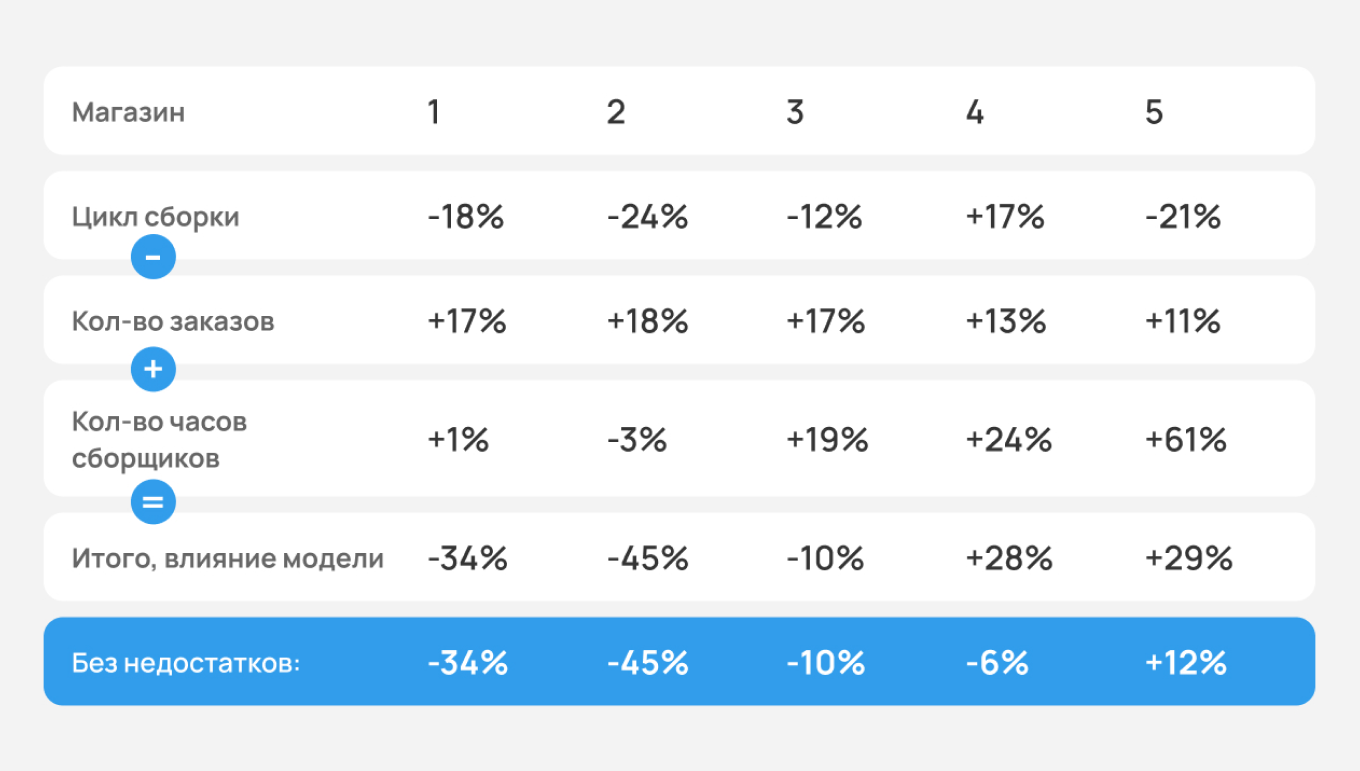Click the blue equals circle icon
Viewport: 1360px width, 771px height.
[x=153, y=502]
